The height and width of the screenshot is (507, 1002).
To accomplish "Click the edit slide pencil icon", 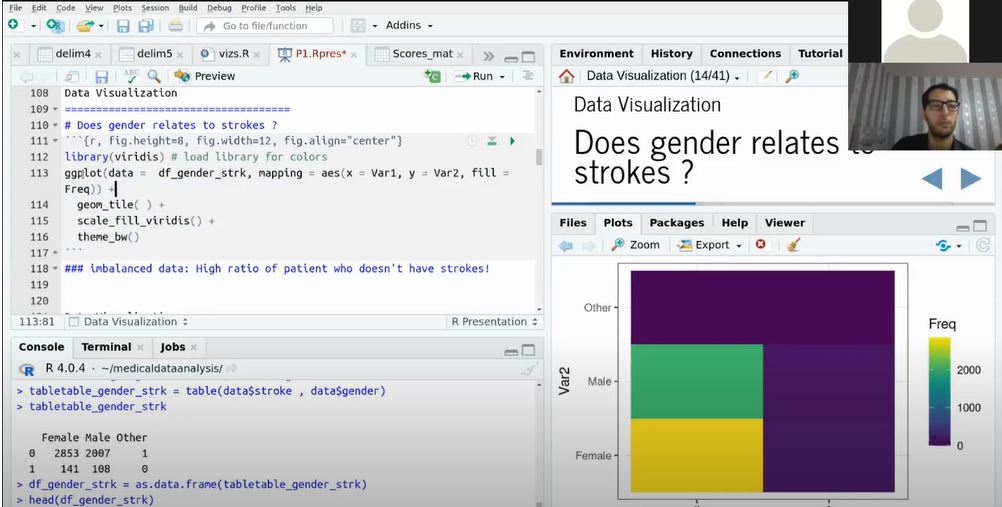I will point(764,76).
